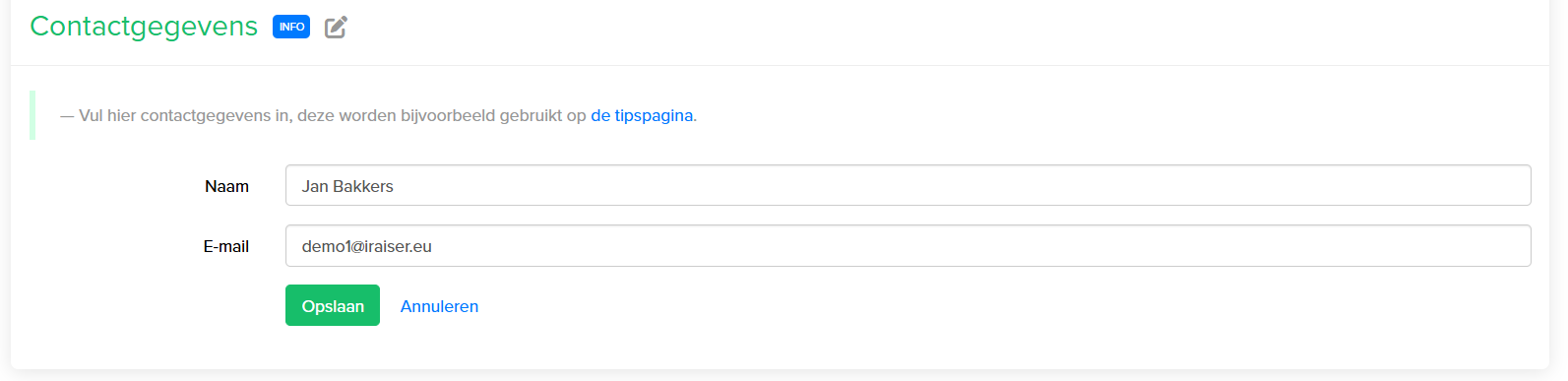
Task: Activate the edit square-pencil icon
Action: 337,27
